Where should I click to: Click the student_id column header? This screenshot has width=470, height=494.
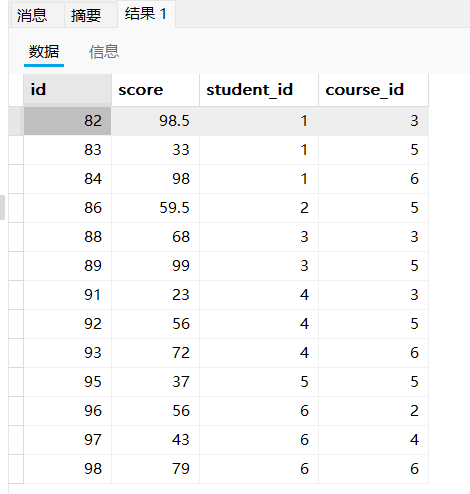point(259,90)
